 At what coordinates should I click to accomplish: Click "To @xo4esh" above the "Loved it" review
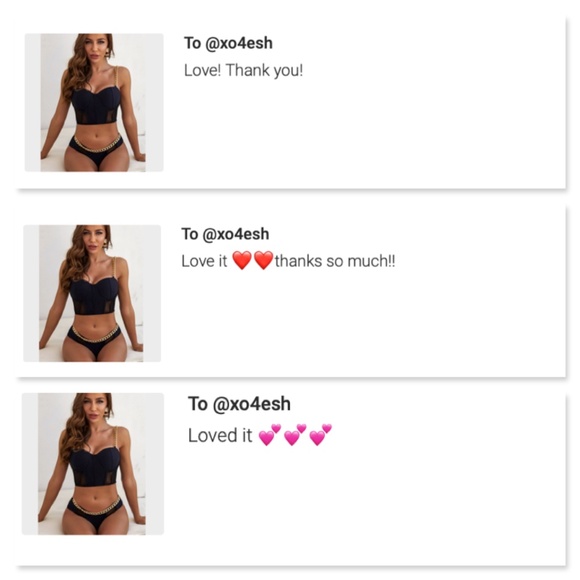click(239, 404)
